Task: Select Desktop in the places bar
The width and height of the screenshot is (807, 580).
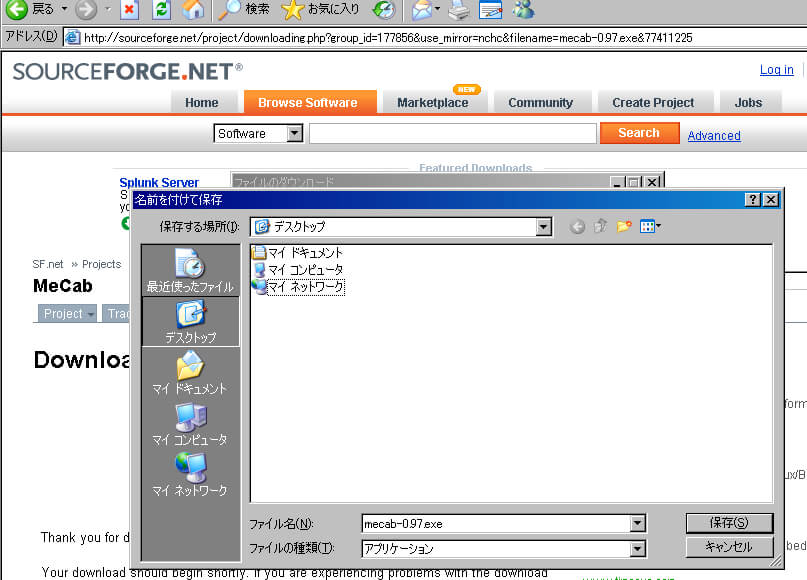Action: 190,322
